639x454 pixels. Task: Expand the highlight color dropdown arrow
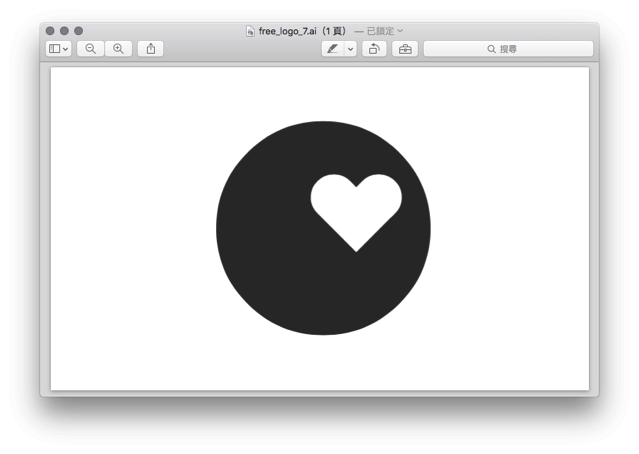tap(351, 49)
